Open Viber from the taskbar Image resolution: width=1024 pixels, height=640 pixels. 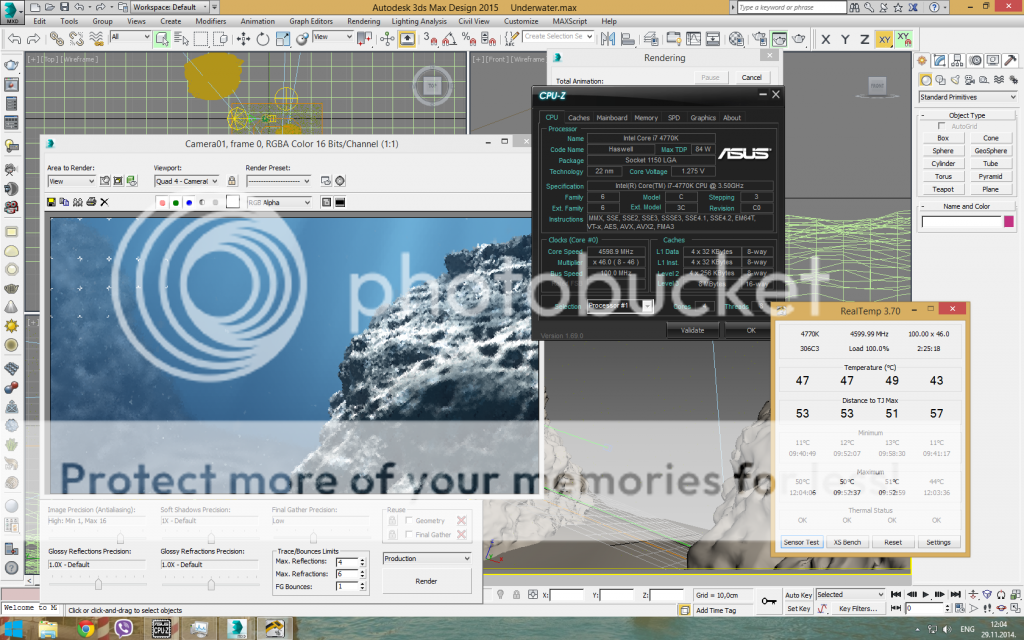[123, 629]
